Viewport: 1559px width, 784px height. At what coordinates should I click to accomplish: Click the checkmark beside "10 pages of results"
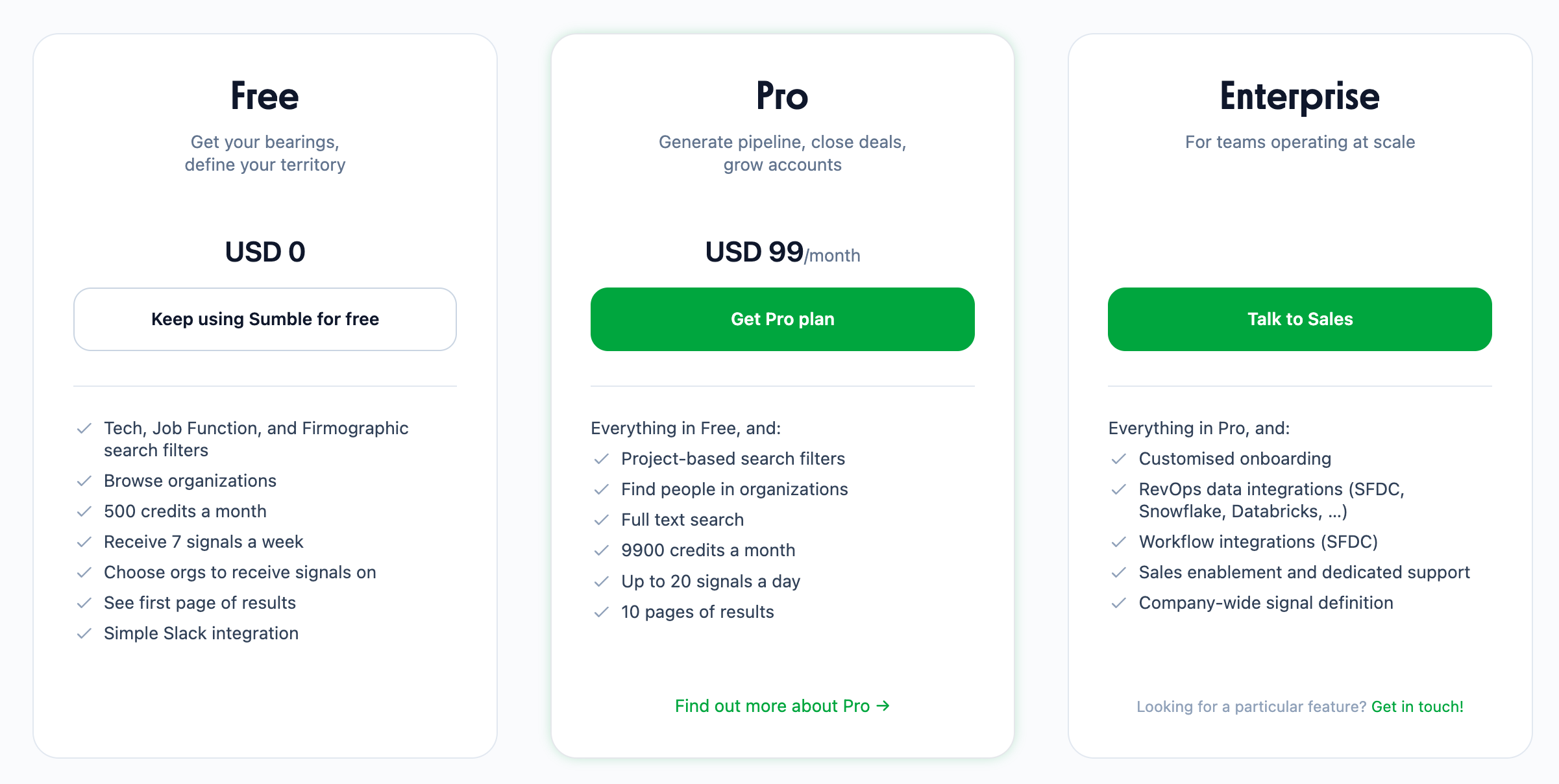click(x=602, y=612)
